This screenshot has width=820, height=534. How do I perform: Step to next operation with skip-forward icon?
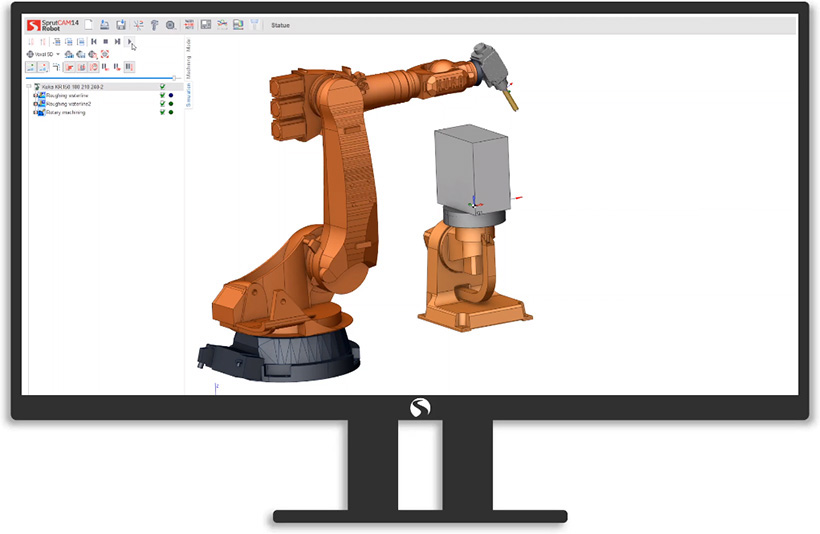point(117,41)
